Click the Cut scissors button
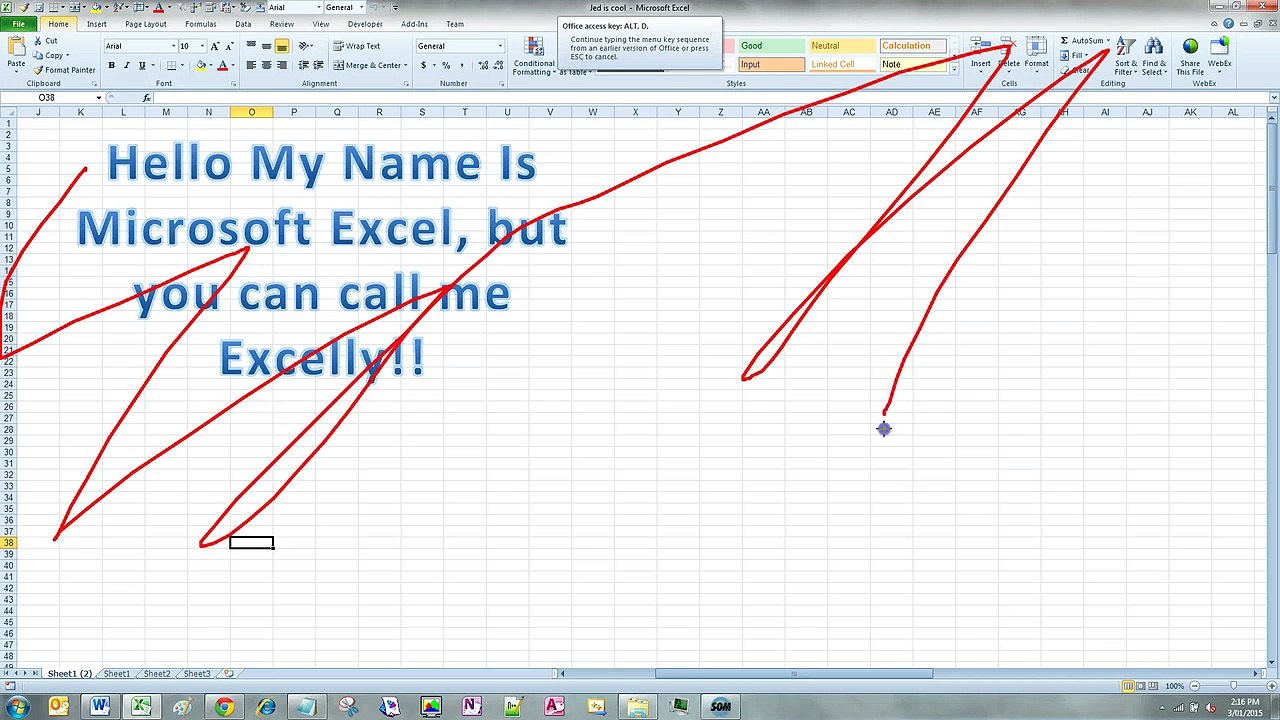The width and height of the screenshot is (1280, 720). pyautogui.click(x=46, y=41)
